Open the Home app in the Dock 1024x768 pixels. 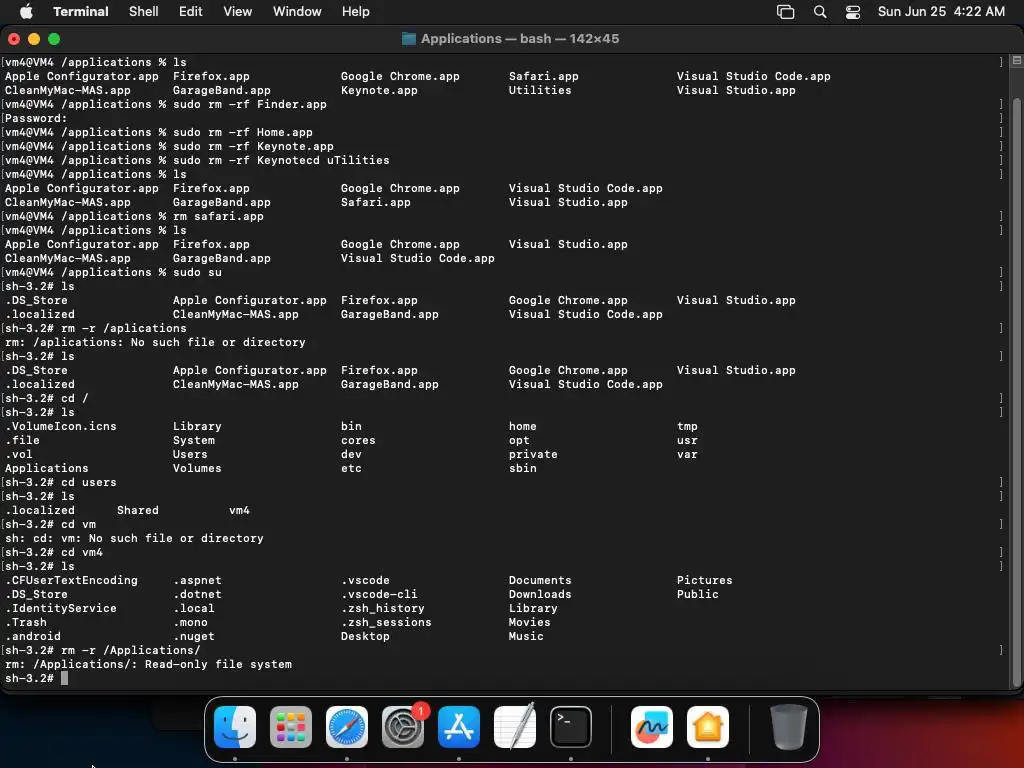pyautogui.click(x=708, y=727)
